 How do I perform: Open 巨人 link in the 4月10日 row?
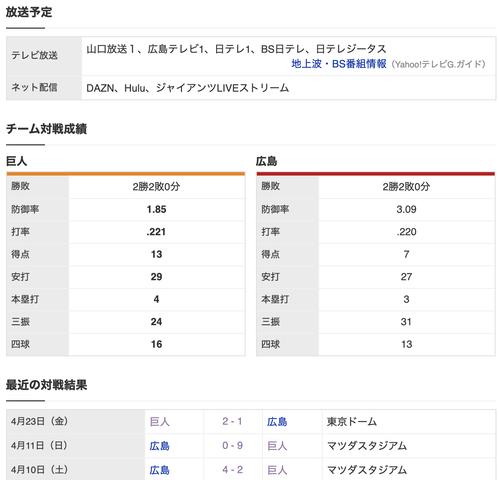(277, 470)
